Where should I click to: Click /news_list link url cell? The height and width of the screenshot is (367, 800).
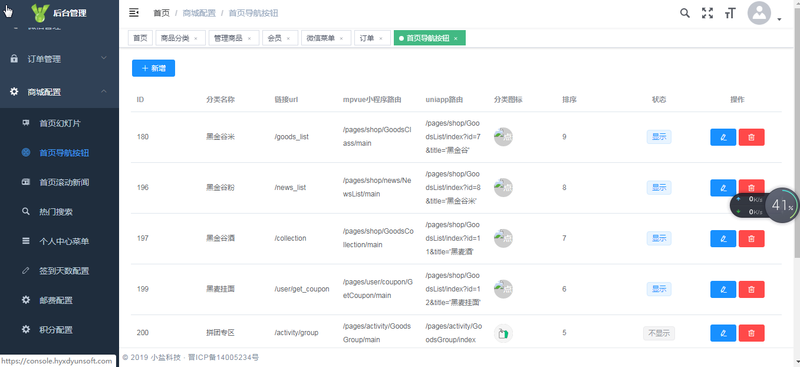pos(290,187)
